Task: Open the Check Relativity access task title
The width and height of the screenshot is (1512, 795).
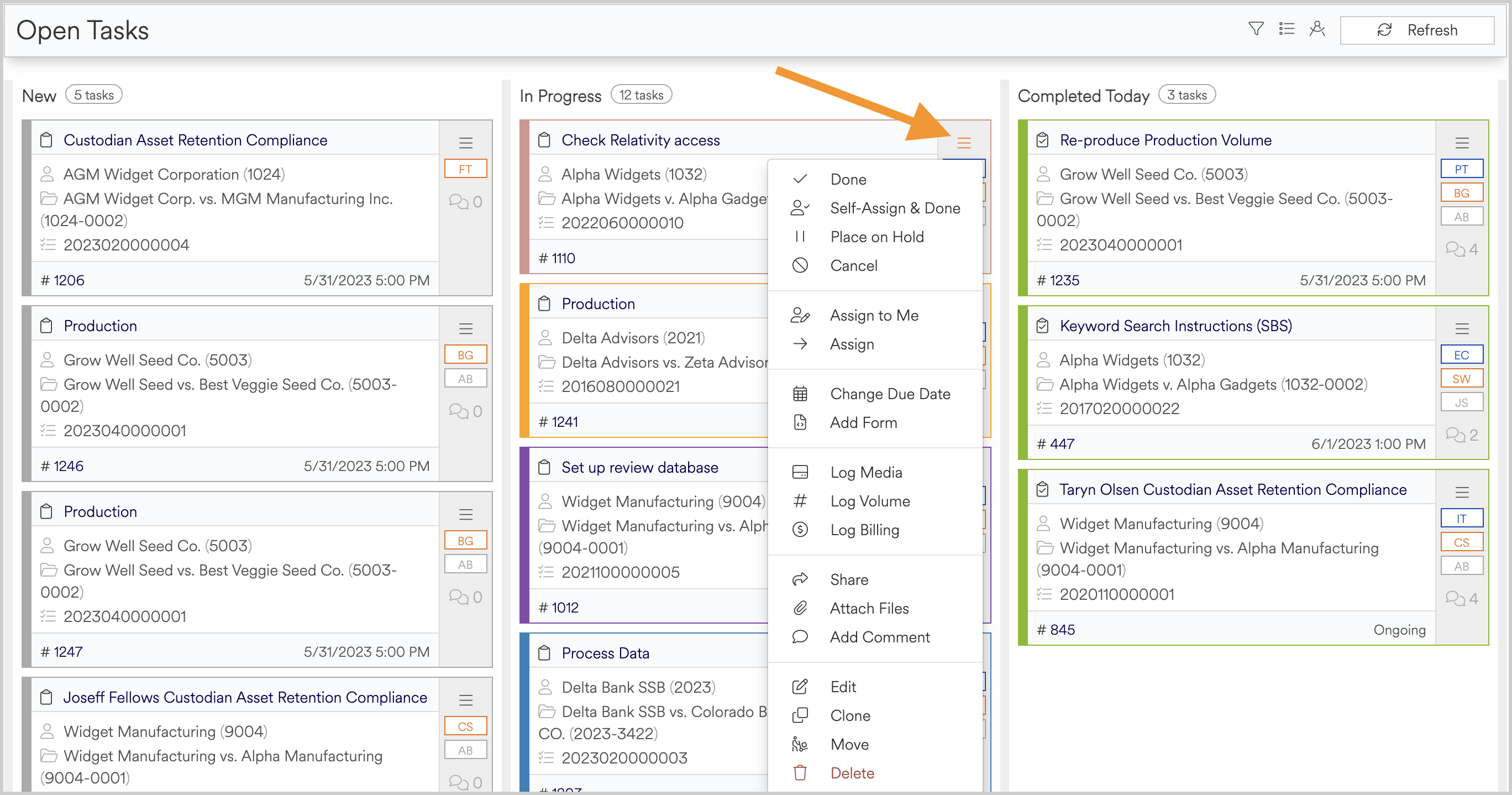Action: click(x=641, y=140)
